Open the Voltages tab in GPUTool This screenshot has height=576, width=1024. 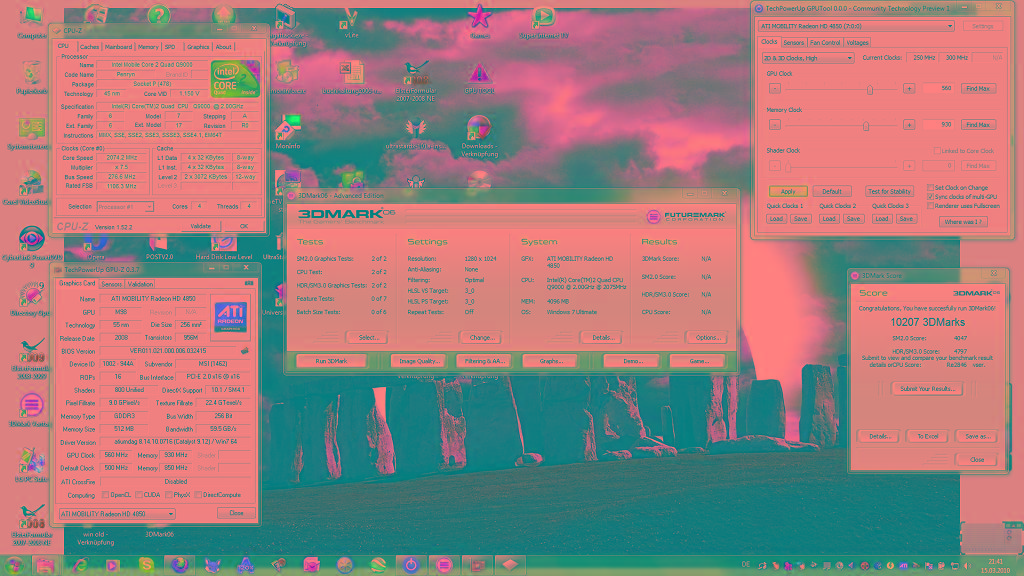857,42
